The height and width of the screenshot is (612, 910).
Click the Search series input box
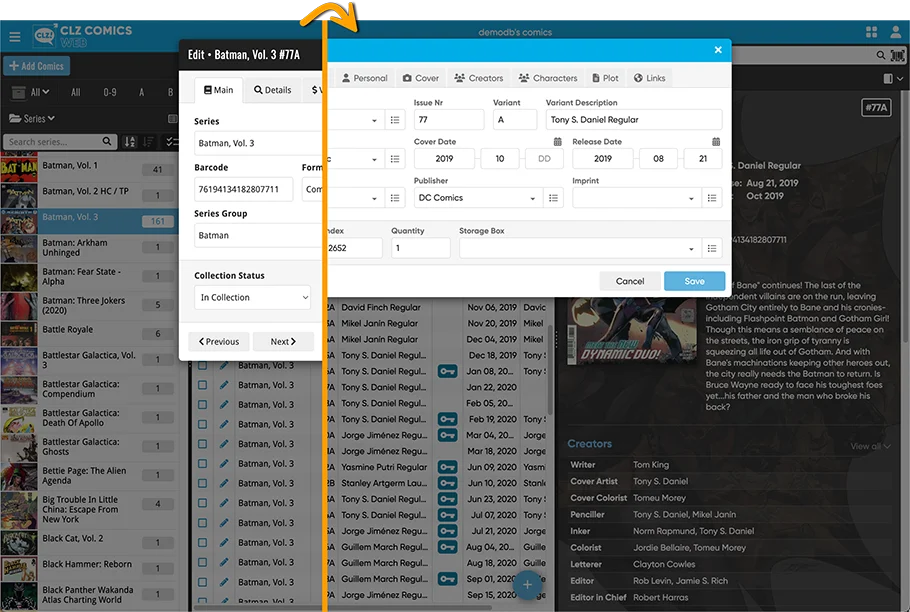coord(60,142)
